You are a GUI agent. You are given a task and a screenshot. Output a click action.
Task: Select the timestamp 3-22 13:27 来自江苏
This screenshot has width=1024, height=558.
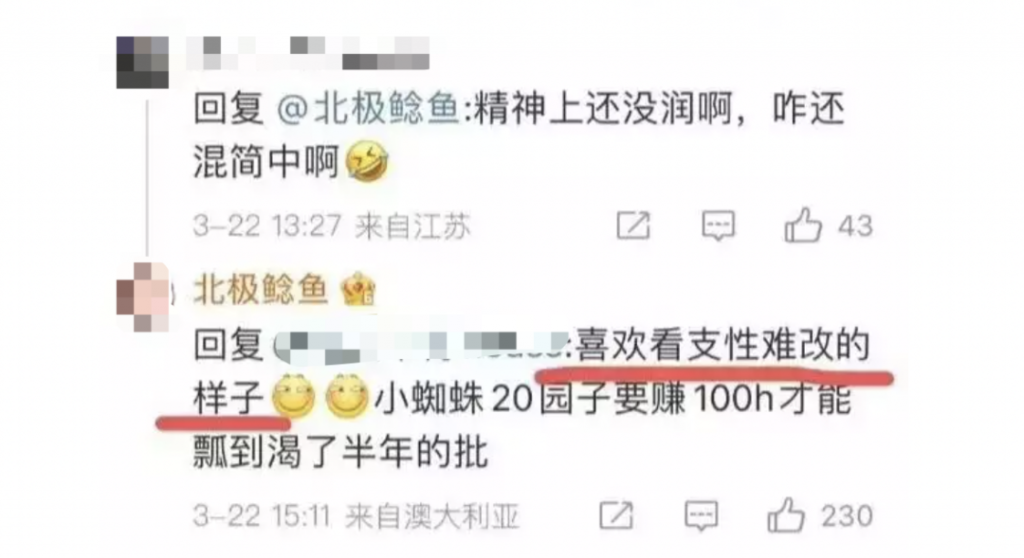point(332,227)
